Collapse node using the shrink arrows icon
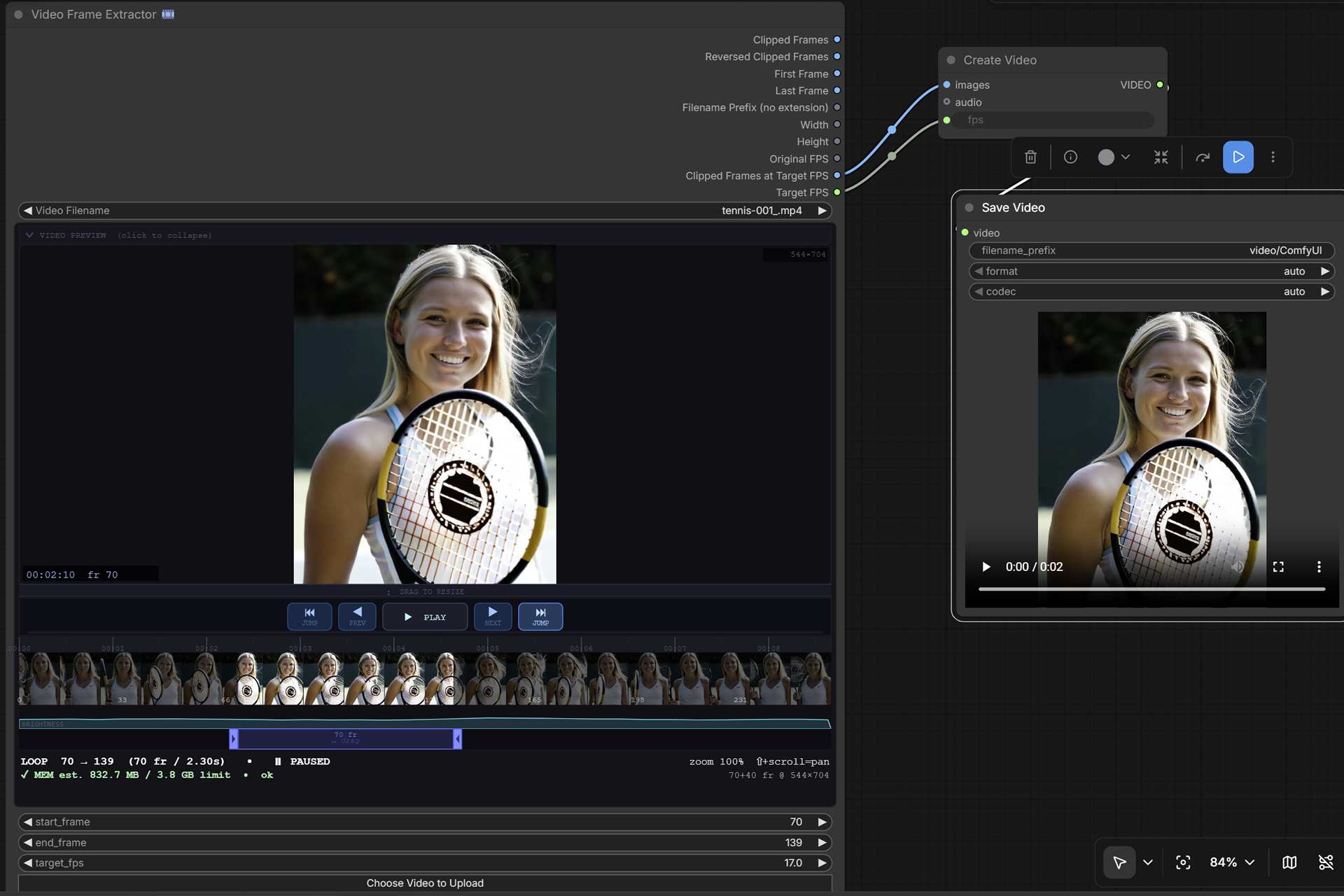The width and height of the screenshot is (1344, 896). [1161, 157]
